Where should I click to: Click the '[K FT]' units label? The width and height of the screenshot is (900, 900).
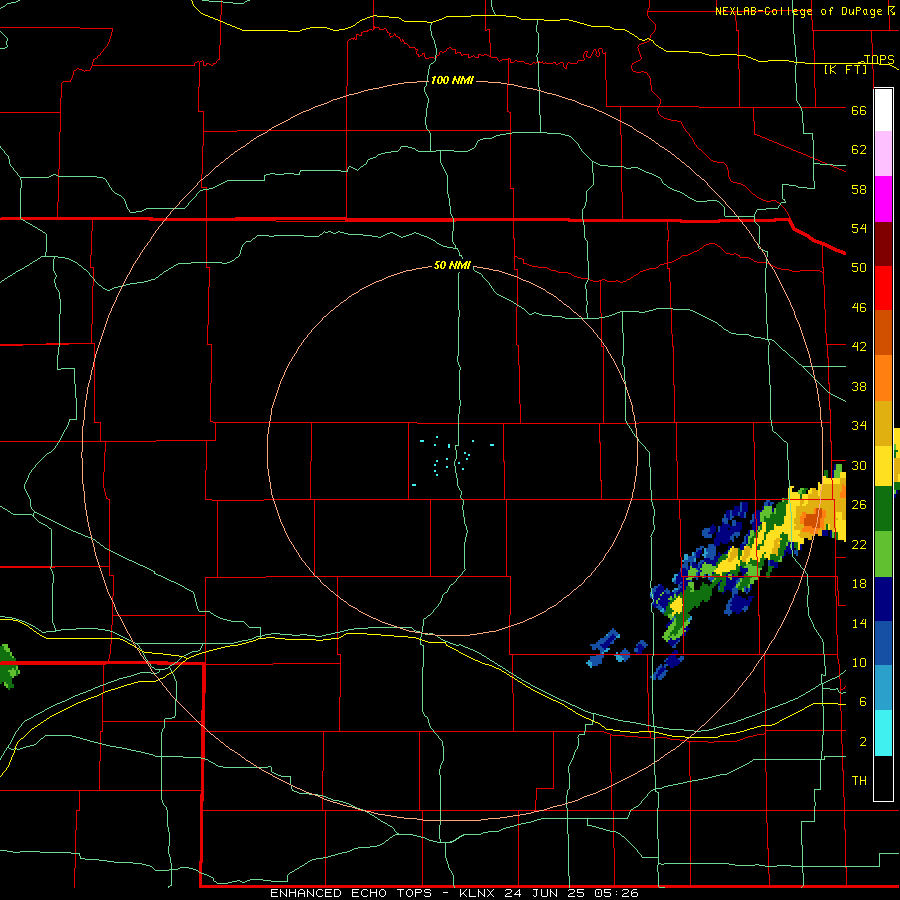tap(845, 70)
